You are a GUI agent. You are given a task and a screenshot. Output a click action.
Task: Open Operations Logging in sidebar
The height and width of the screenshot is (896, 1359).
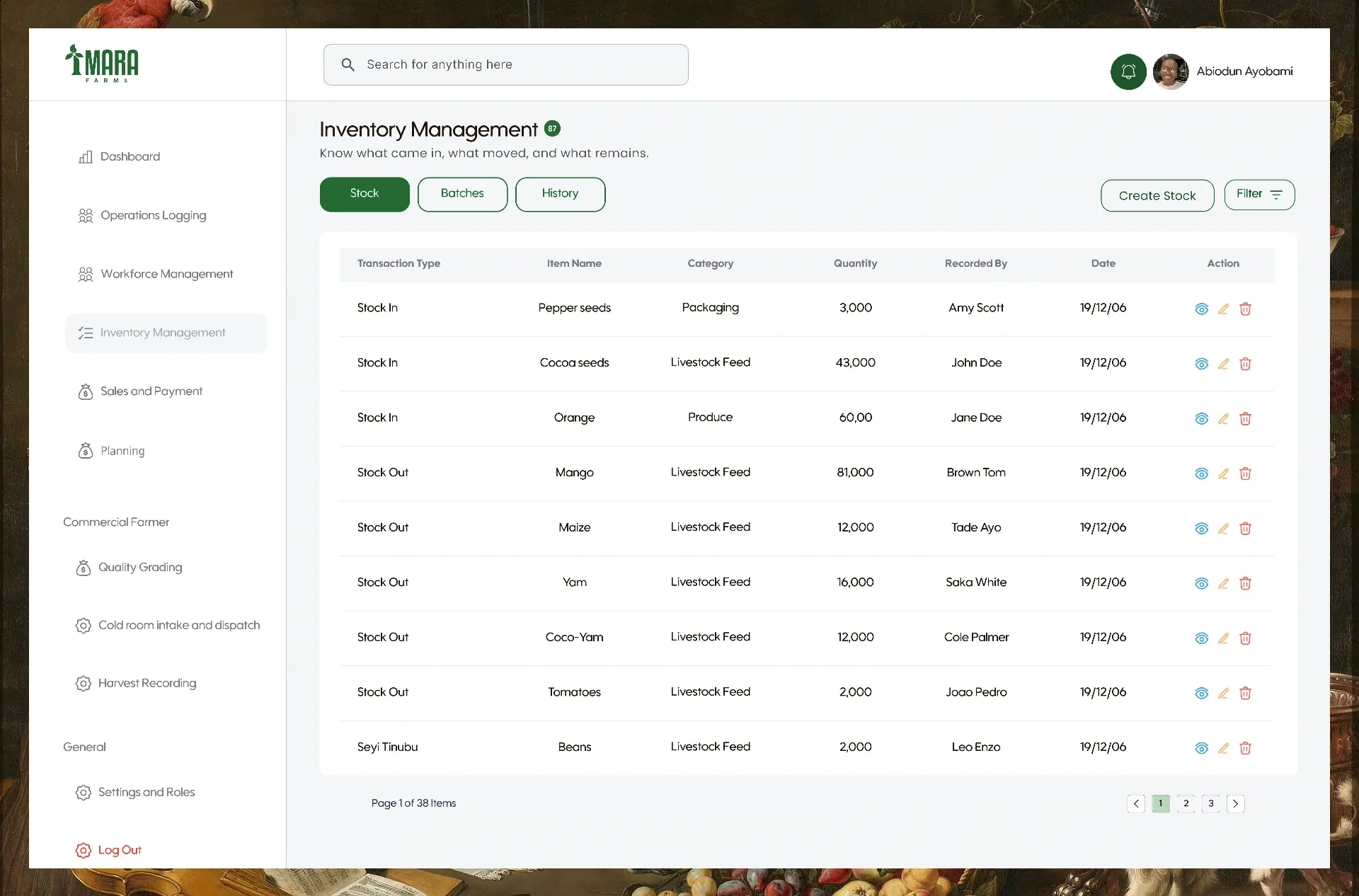click(x=142, y=215)
